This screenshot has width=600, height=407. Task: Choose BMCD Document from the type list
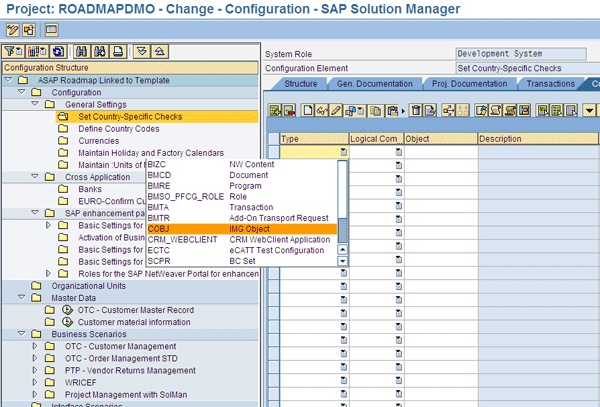pos(242,175)
